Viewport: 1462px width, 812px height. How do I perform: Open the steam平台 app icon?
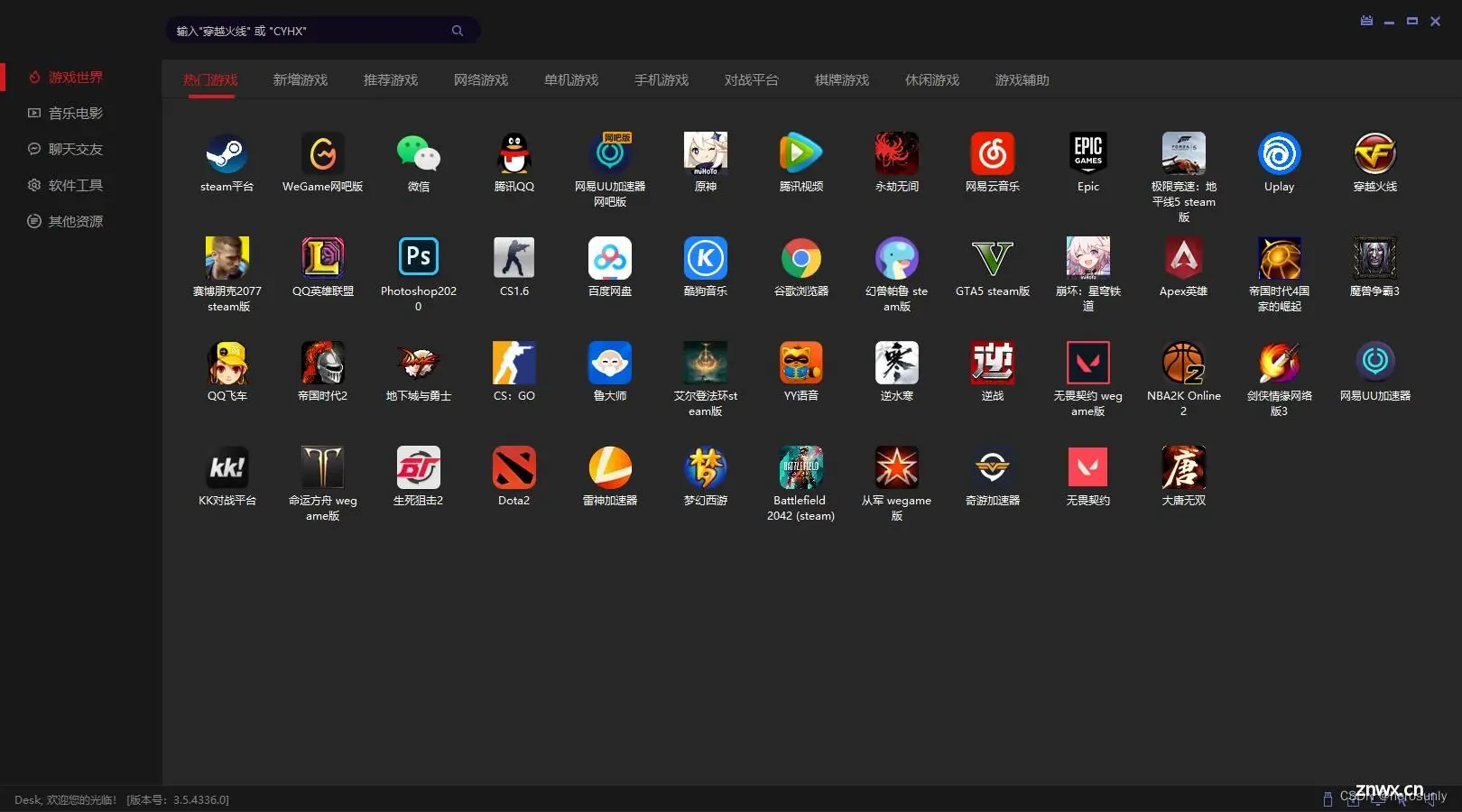(227, 154)
